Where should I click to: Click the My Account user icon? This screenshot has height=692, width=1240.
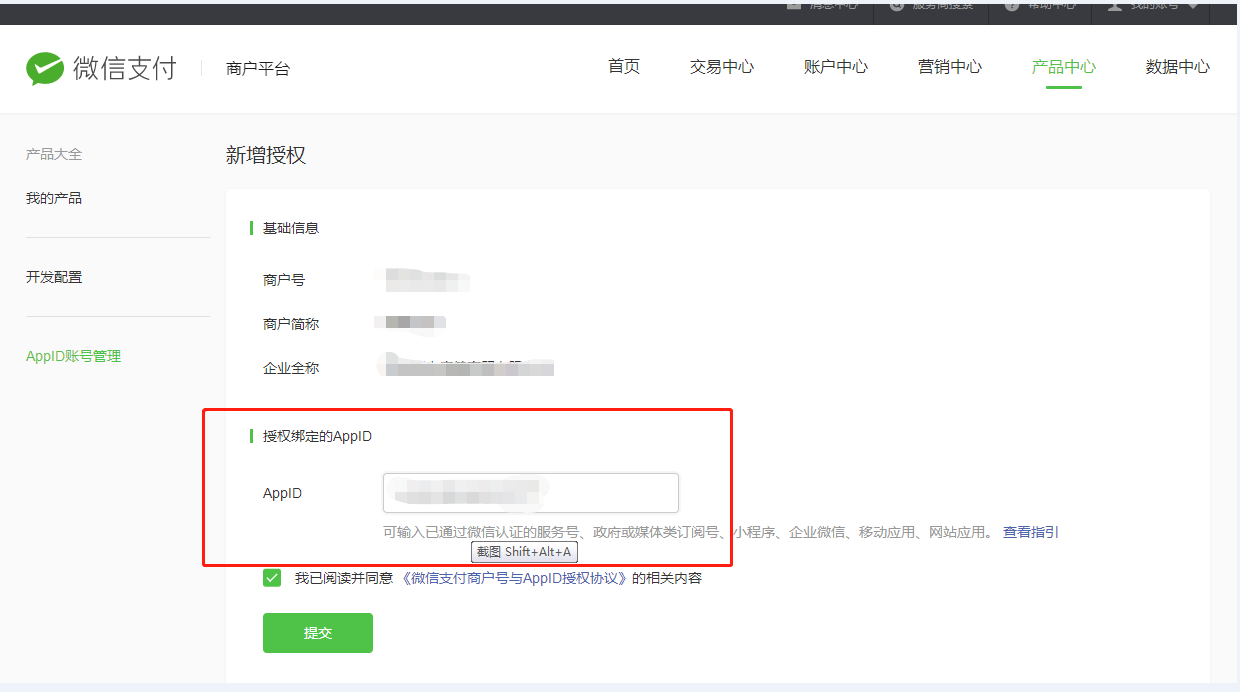1114,5
